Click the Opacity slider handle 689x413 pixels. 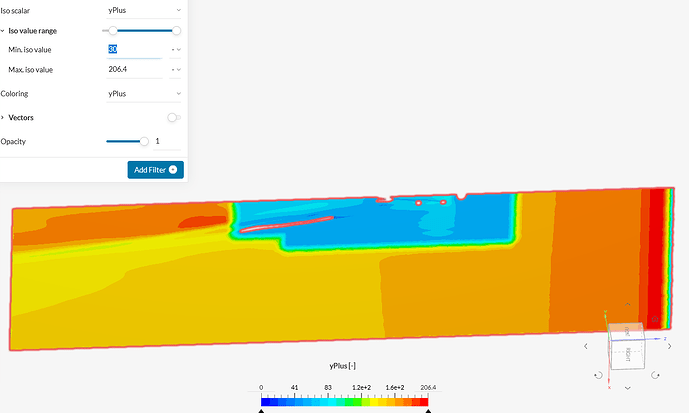pyautogui.click(x=144, y=141)
